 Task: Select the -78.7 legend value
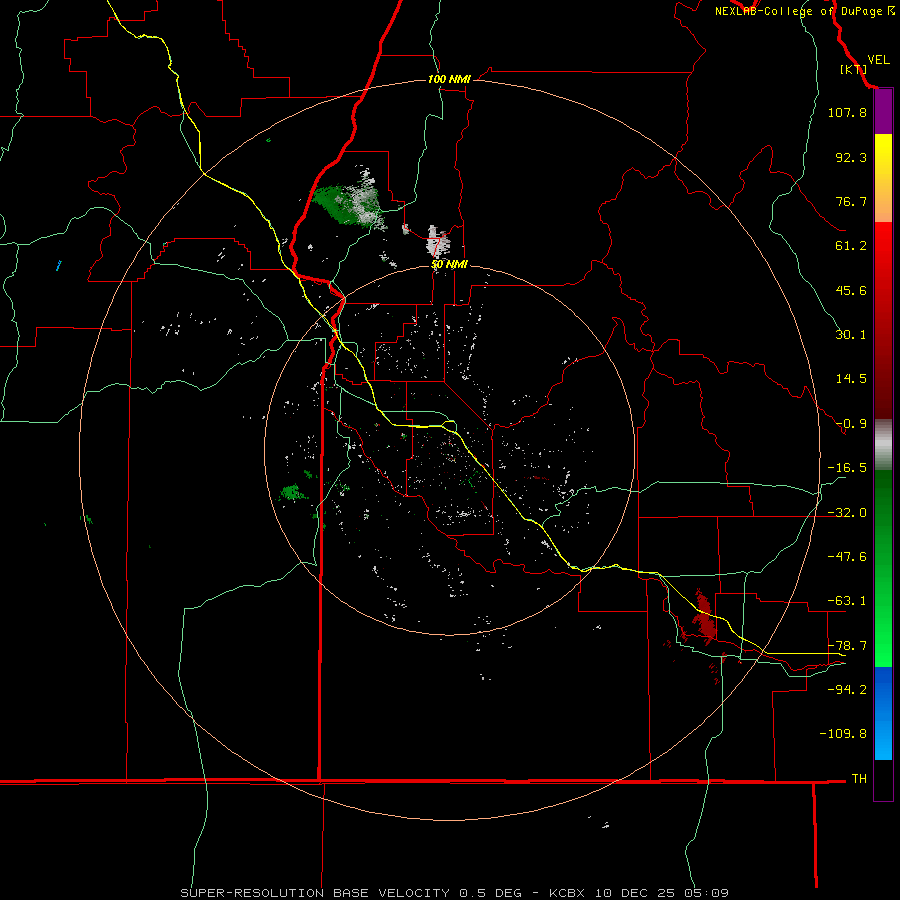pyautogui.click(x=847, y=646)
